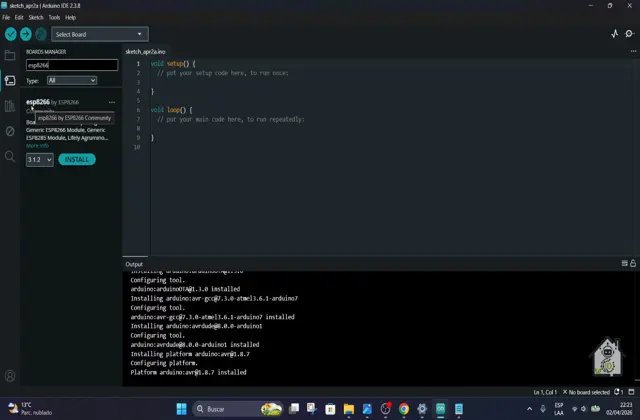Screen dimensions: 640x420
Task: Open the Search sidebar magnifier icon
Action: coord(10,157)
